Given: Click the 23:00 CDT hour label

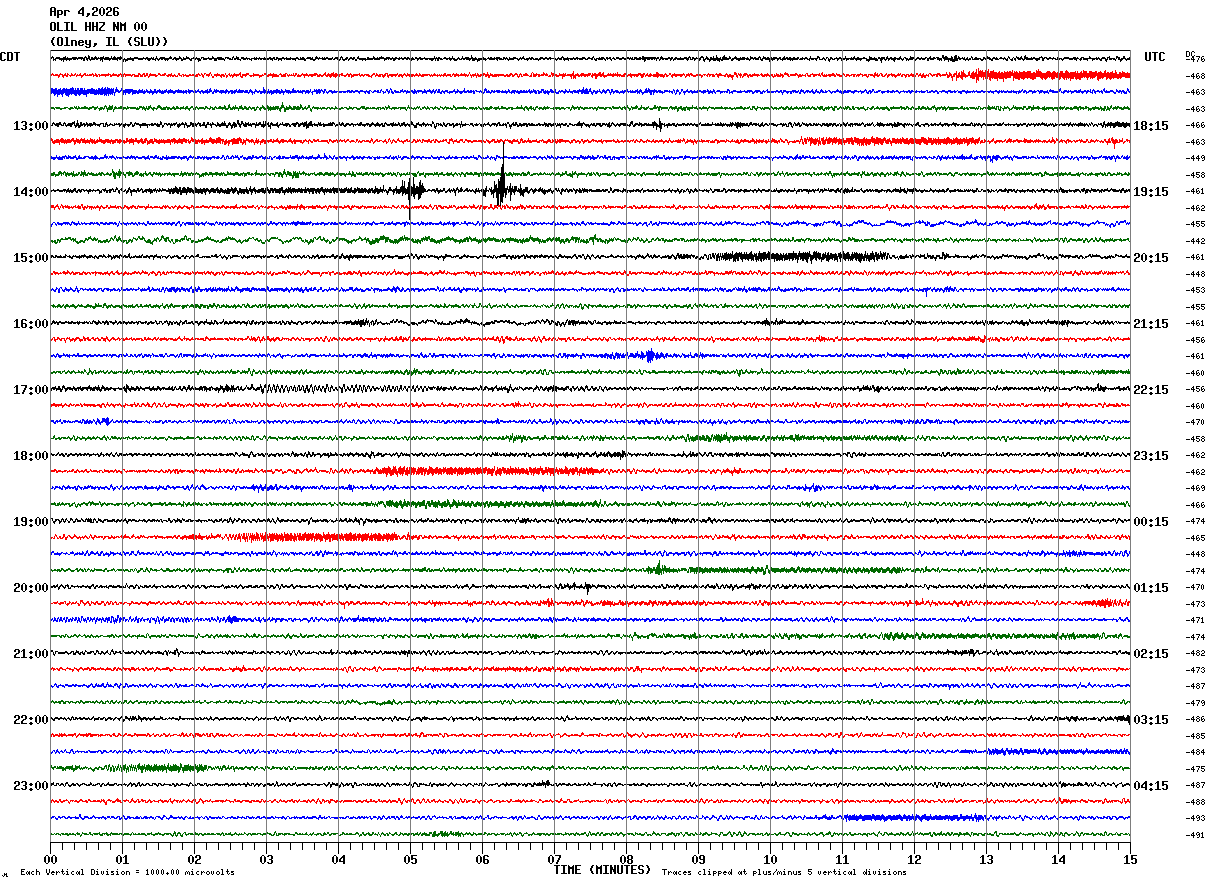Looking at the screenshot, I should (x=30, y=786).
